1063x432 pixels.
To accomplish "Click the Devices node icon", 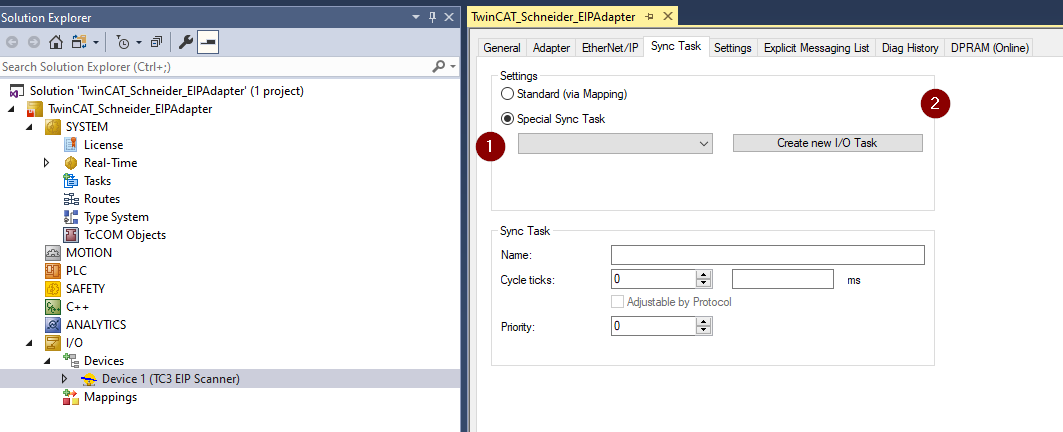I will [x=71, y=361].
